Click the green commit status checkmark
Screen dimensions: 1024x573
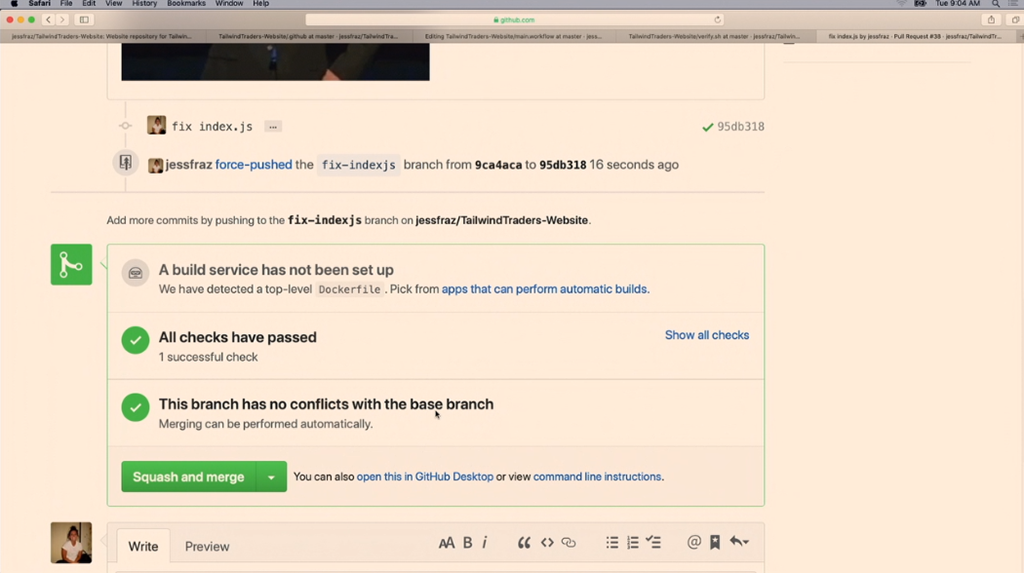[707, 127]
